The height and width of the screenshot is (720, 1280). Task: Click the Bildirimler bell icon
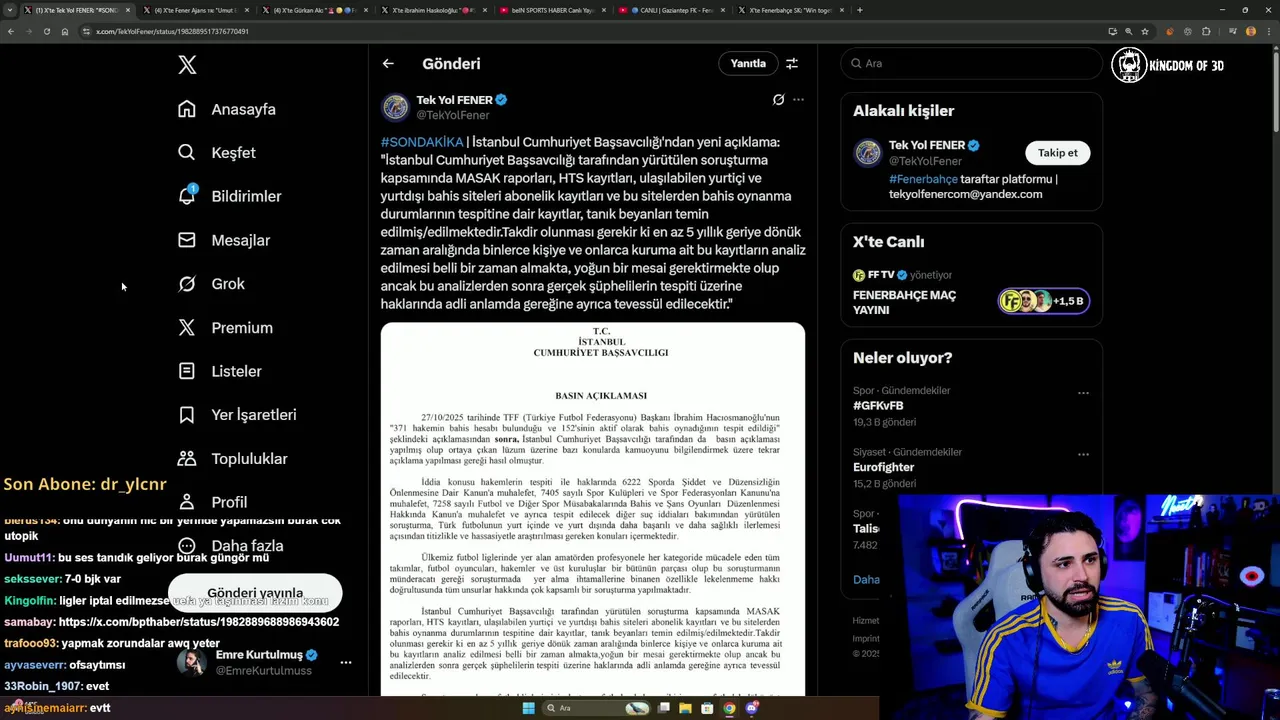[187, 196]
